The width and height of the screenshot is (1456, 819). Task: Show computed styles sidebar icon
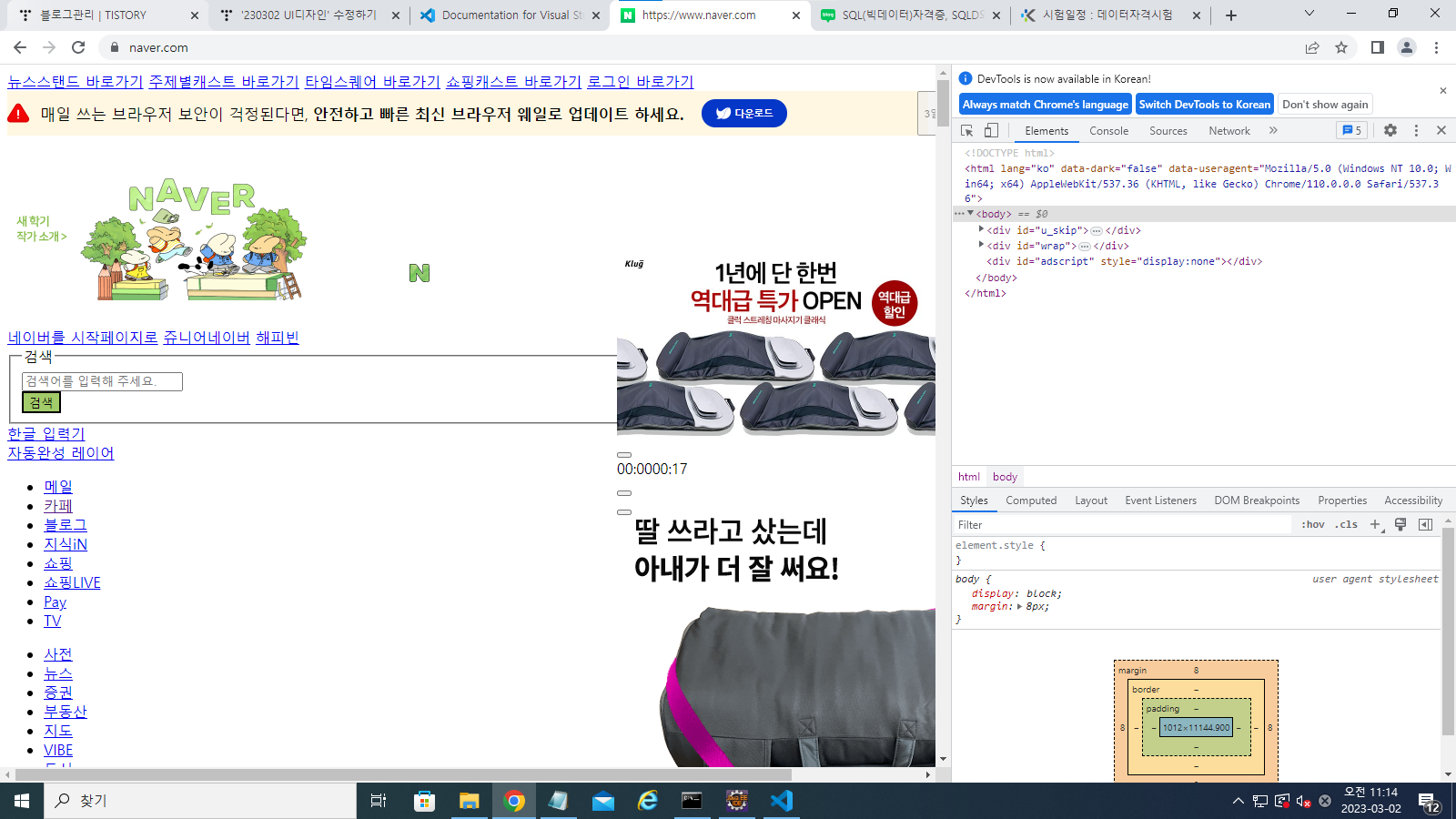click(x=1425, y=525)
